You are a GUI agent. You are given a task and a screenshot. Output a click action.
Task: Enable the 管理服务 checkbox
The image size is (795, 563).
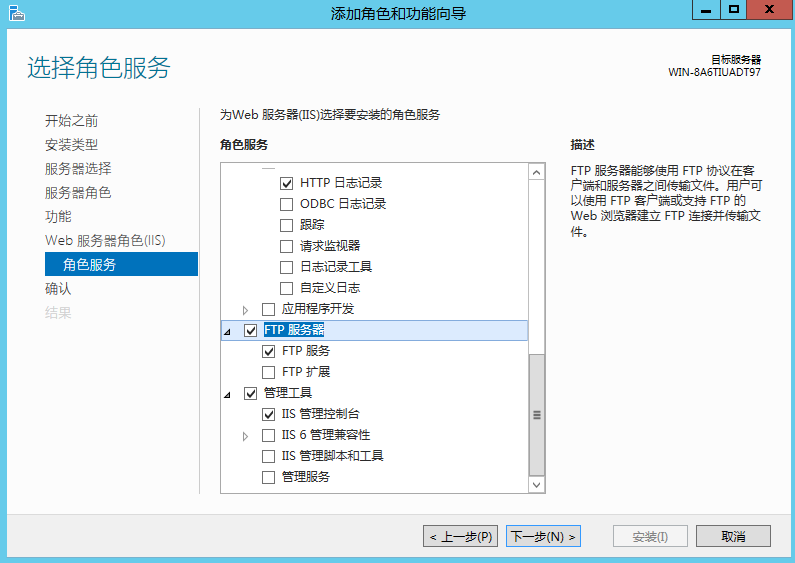pos(268,477)
